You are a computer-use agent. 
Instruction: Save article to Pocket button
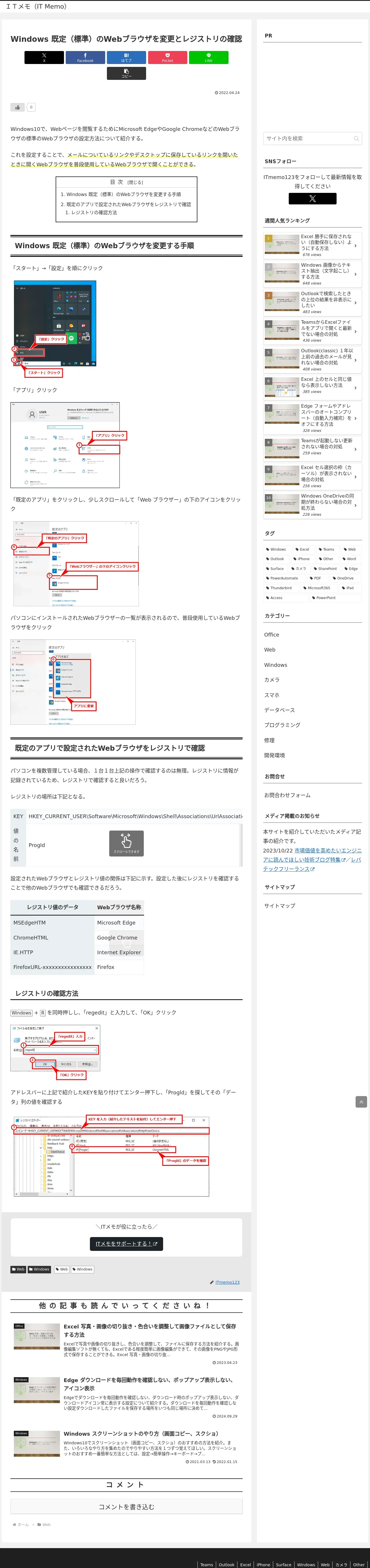point(167,57)
